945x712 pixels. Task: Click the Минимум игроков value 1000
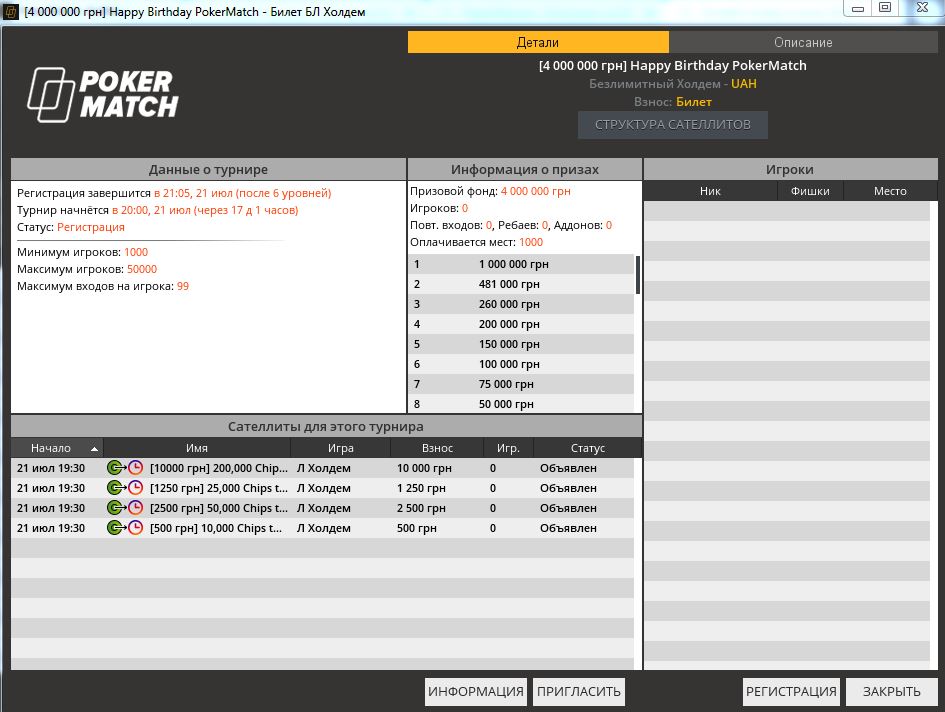(136, 252)
